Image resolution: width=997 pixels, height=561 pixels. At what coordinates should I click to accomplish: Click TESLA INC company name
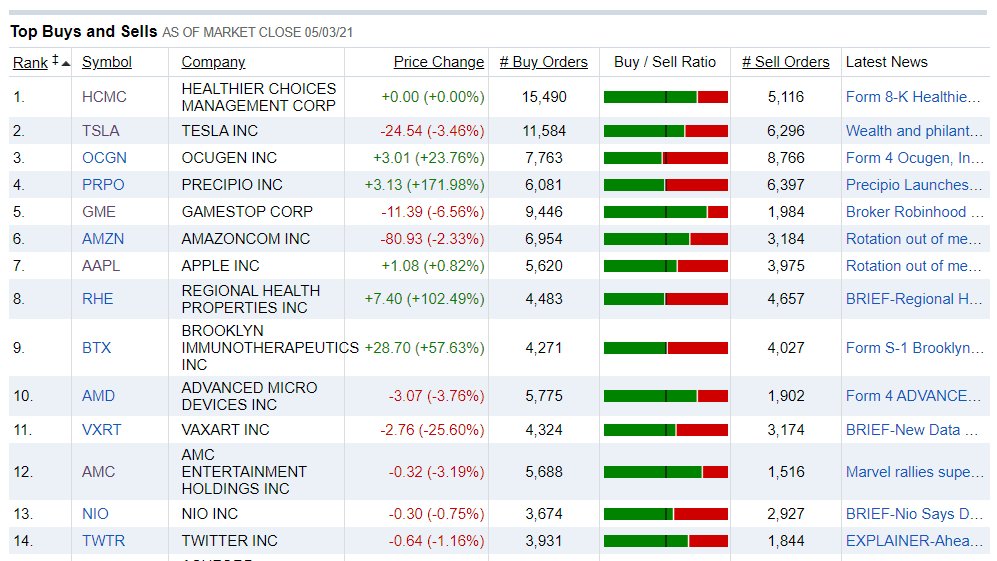click(220, 131)
